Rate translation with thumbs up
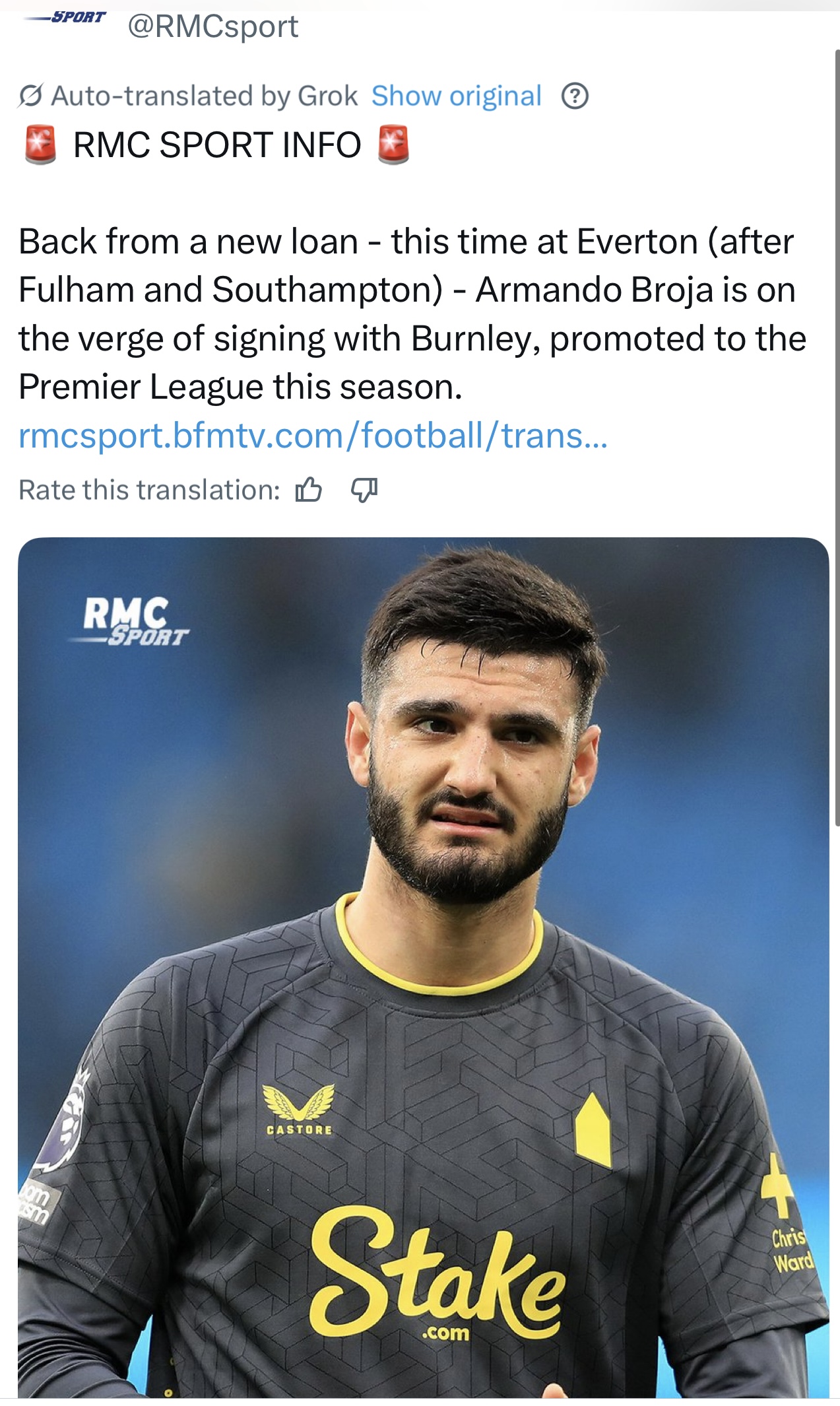The height and width of the screenshot is (1406, 840). [x=309, y=490]
